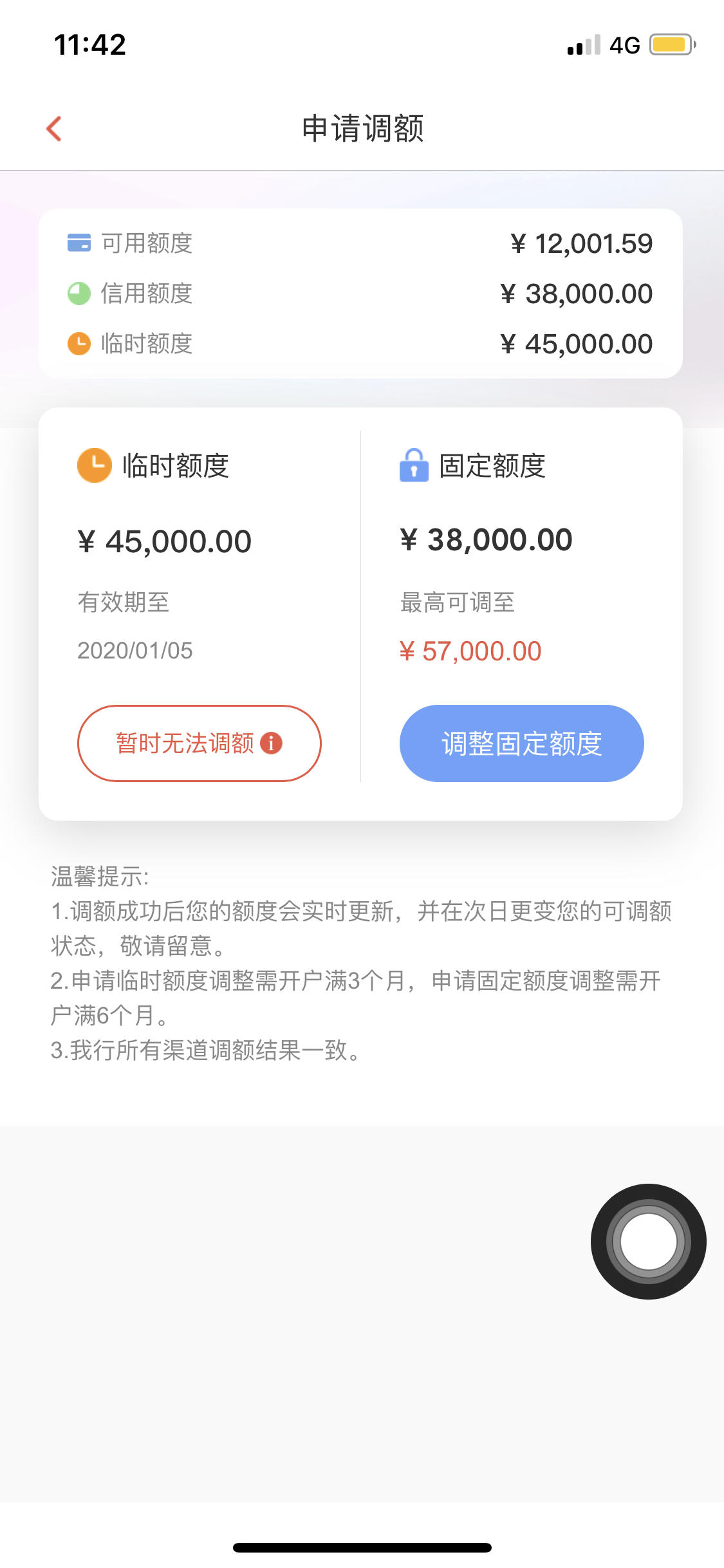Tap the expiry date 2020/01/05

click(135, 651)
